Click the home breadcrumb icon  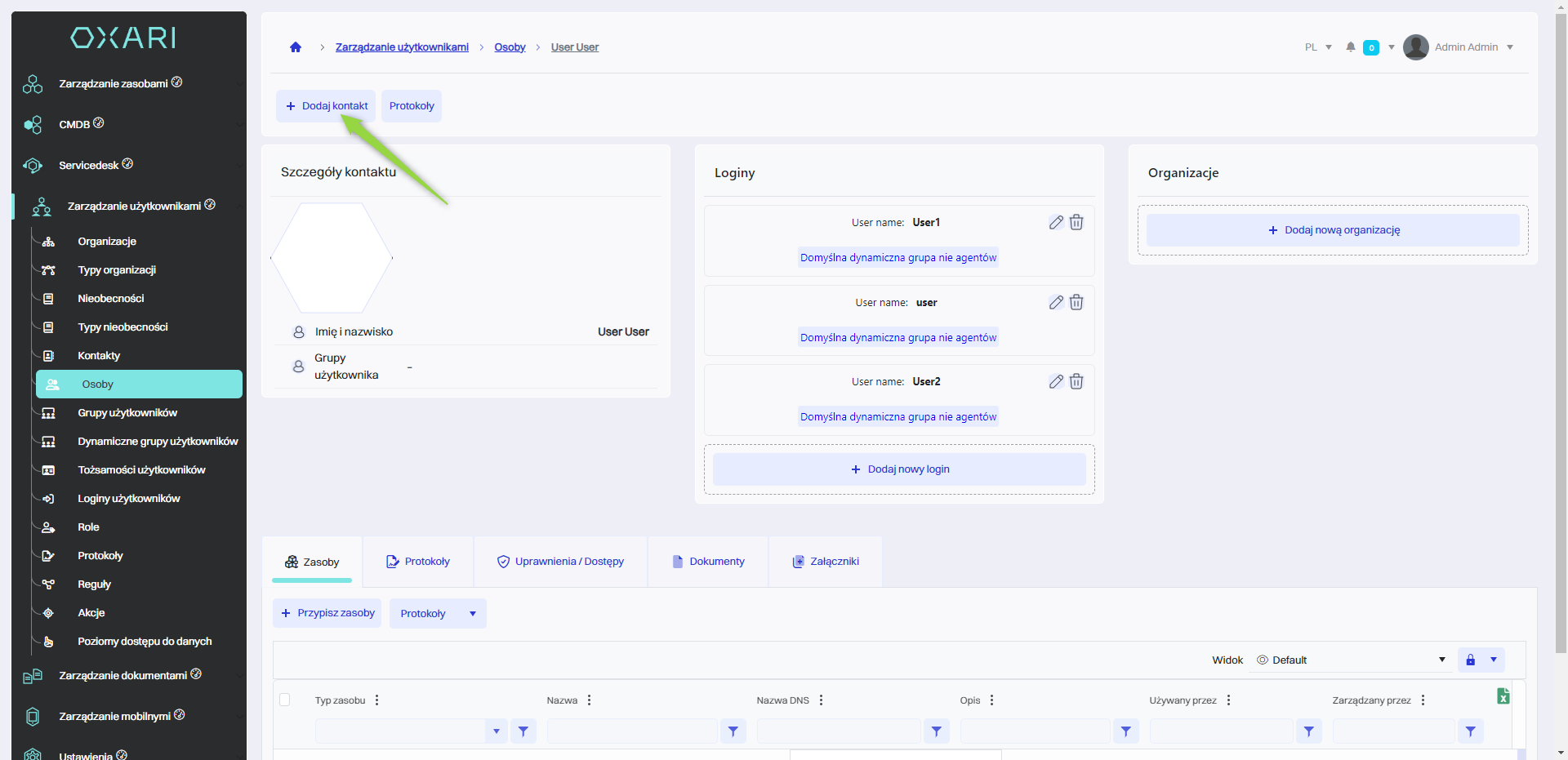tap(296, 47)
